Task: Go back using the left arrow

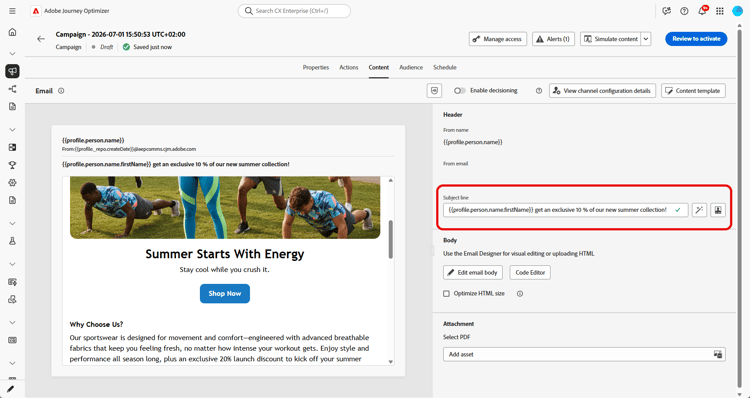Action: 41,39
